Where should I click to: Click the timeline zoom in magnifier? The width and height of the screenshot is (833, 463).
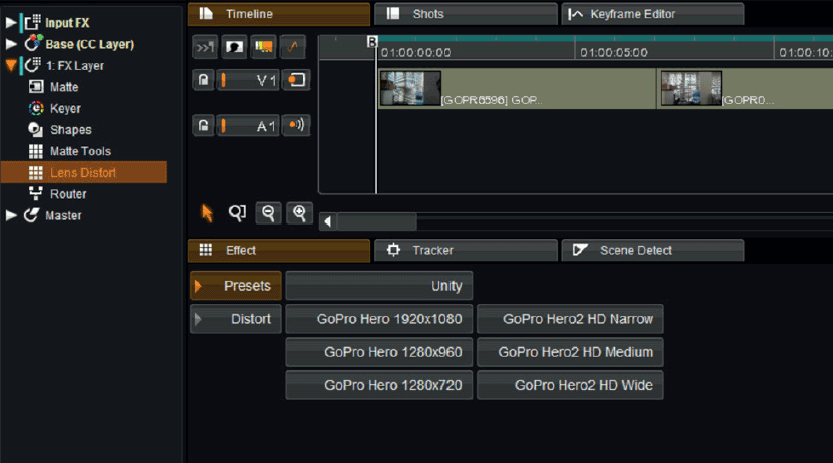click(299, 213)
